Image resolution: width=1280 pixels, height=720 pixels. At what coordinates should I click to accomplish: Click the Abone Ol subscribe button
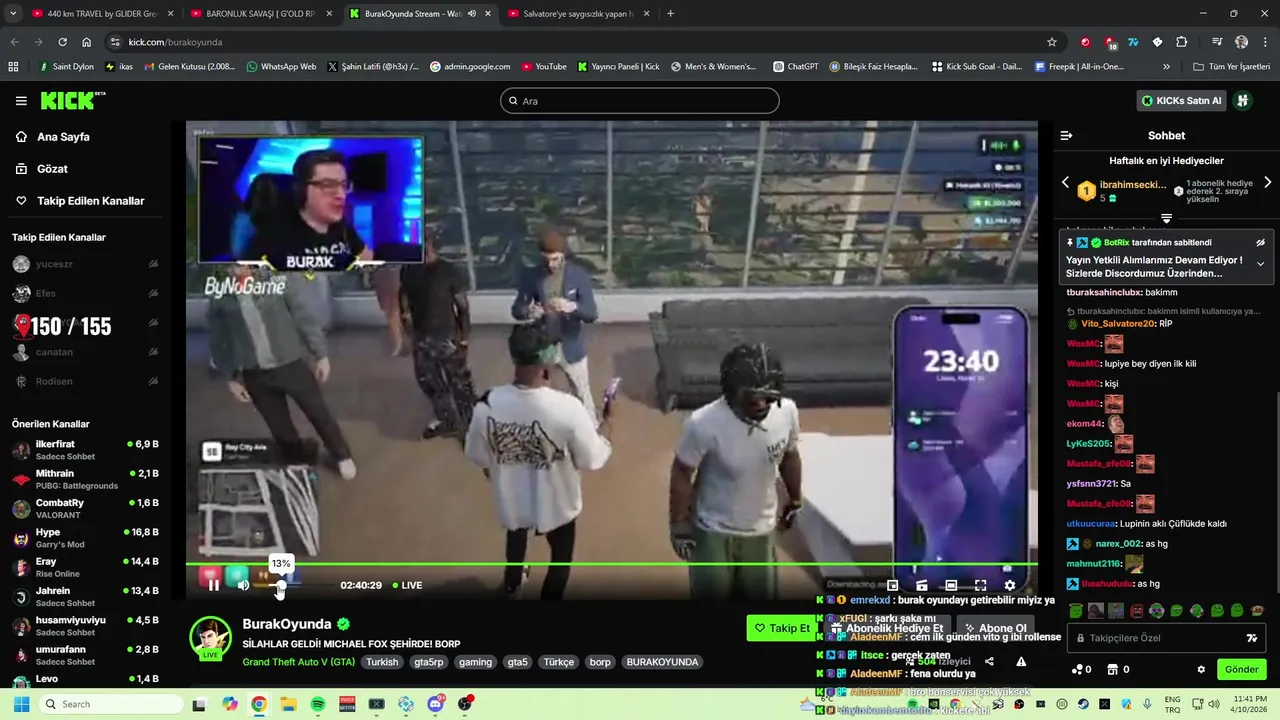995,628
